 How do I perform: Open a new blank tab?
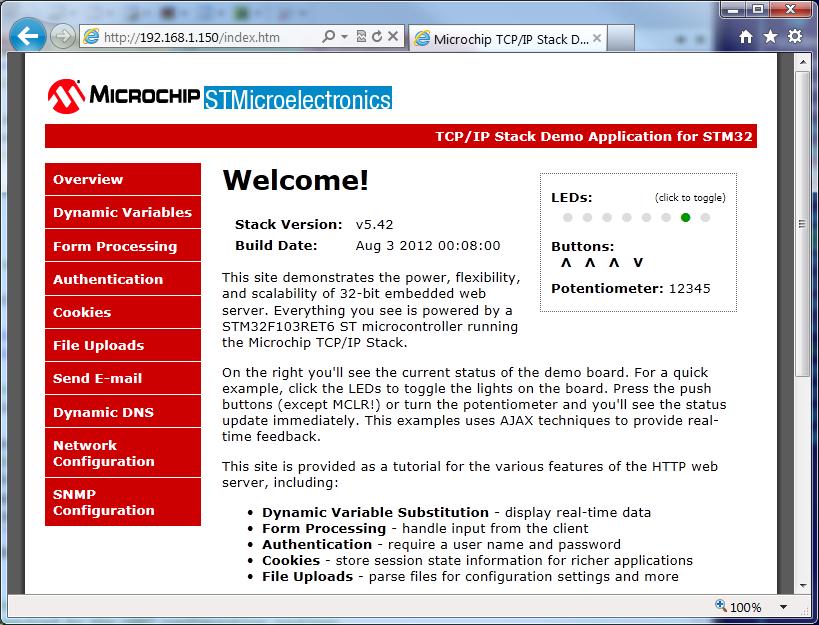tap(621, 39)
